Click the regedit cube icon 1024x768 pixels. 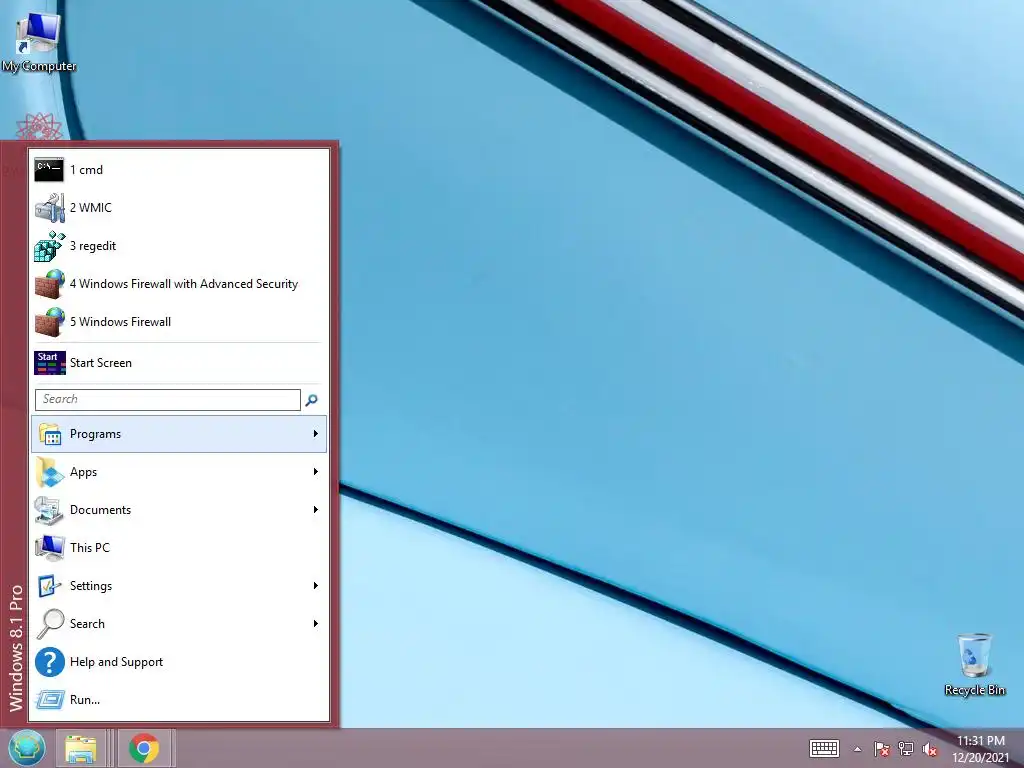(49, 246)
